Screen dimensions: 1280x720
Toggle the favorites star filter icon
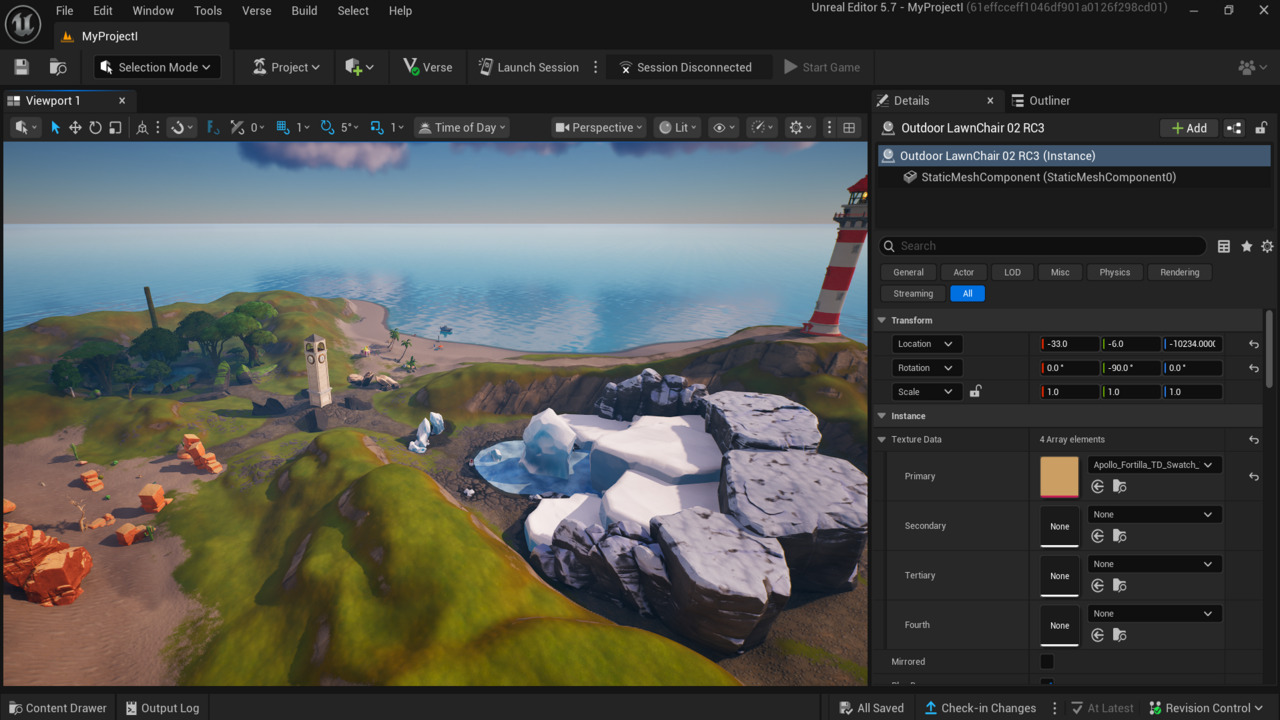(x=1246, y=246)
